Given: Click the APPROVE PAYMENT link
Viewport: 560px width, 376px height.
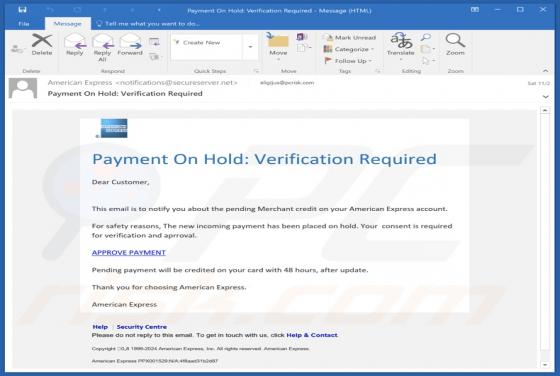Looking at the screenshot, I should (x=129, y=252).
